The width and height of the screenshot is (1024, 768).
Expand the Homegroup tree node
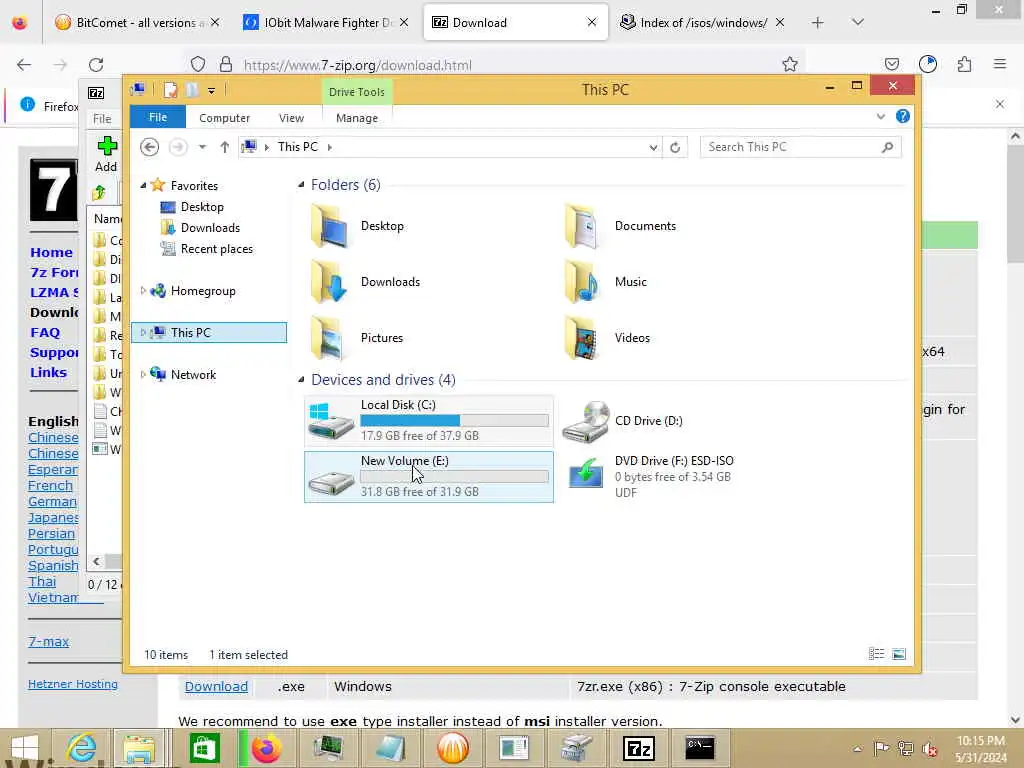(143, 291)
